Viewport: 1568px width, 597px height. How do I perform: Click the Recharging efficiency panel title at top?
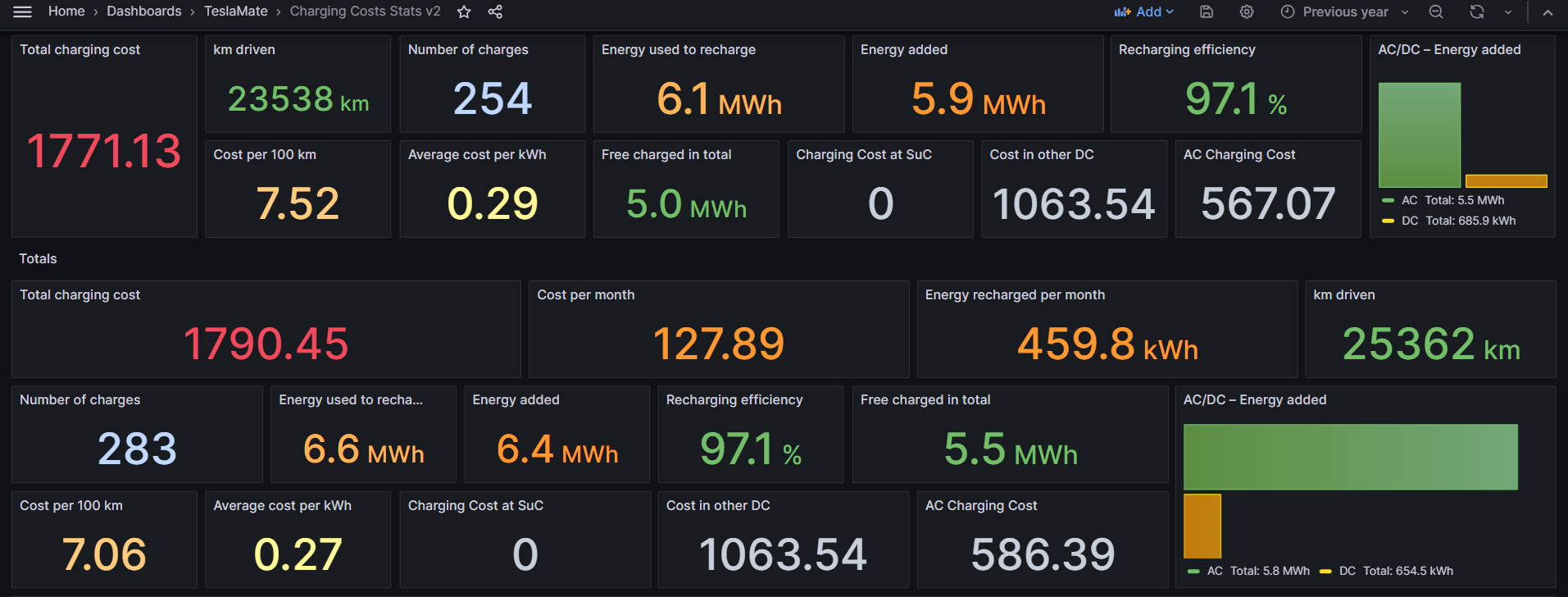point(1186,50)
